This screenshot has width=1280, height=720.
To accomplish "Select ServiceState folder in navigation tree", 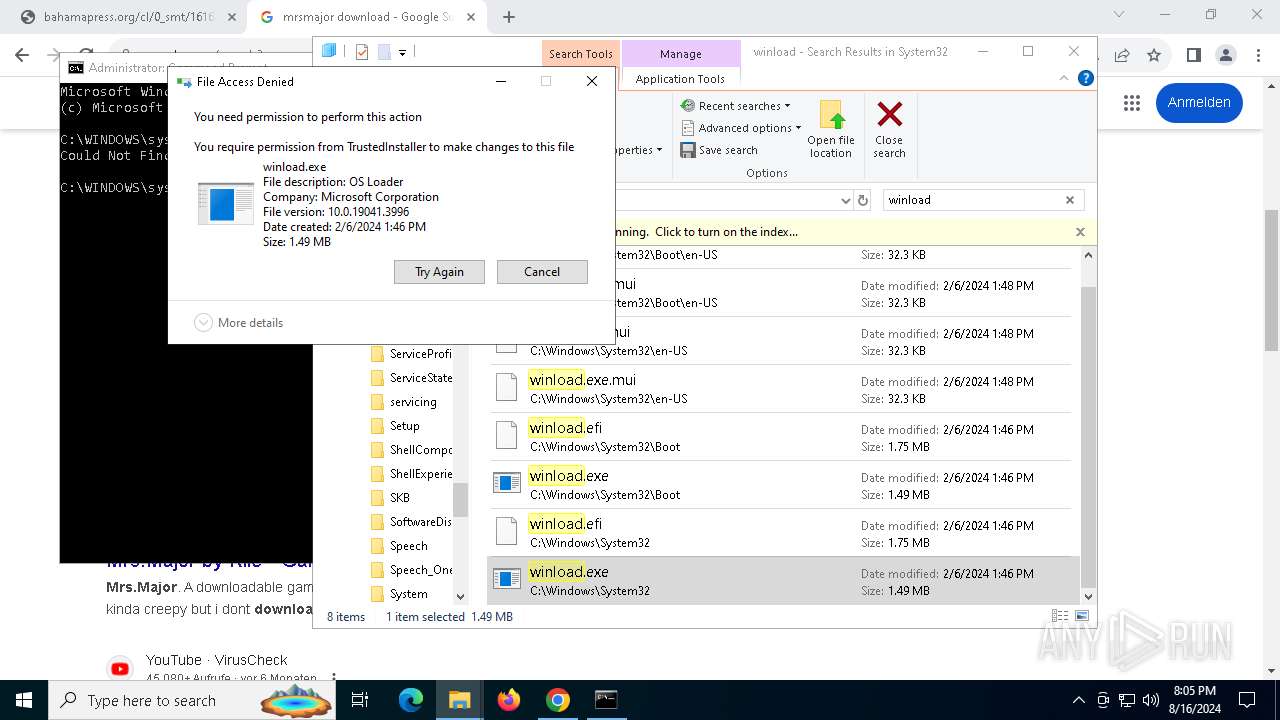I will point(411,378).
